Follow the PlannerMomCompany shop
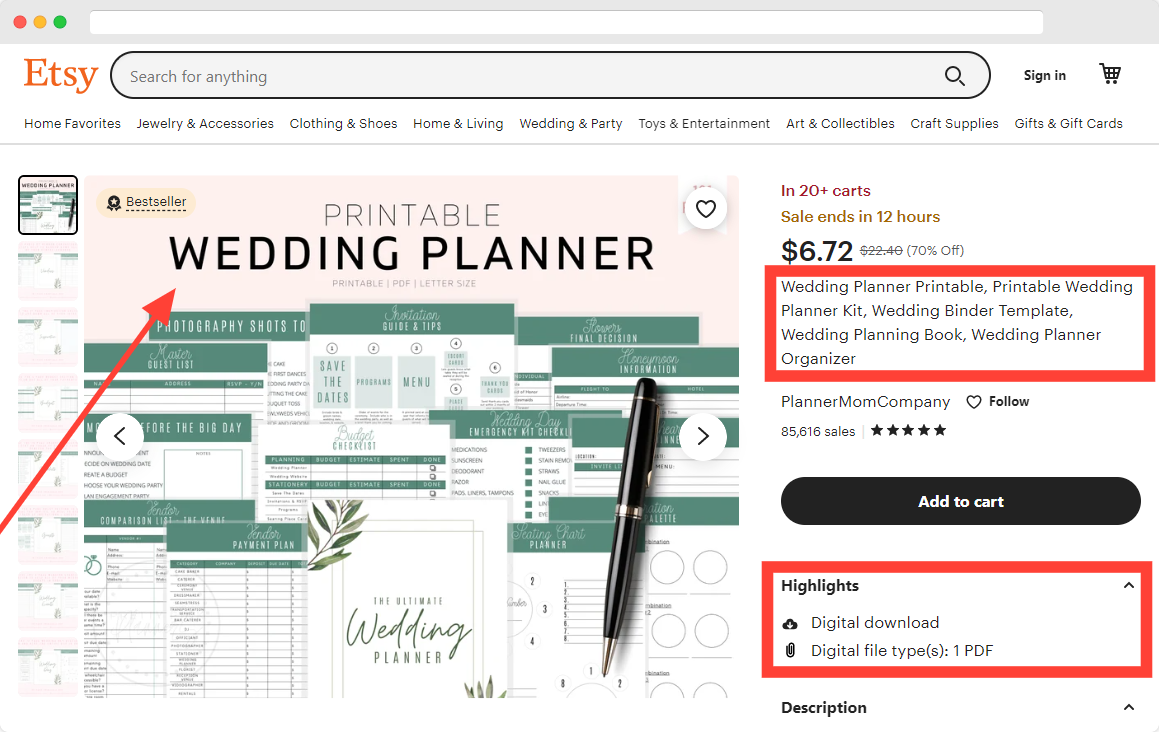The width and height of the screenshot is (1159, 732). [998, 401]
